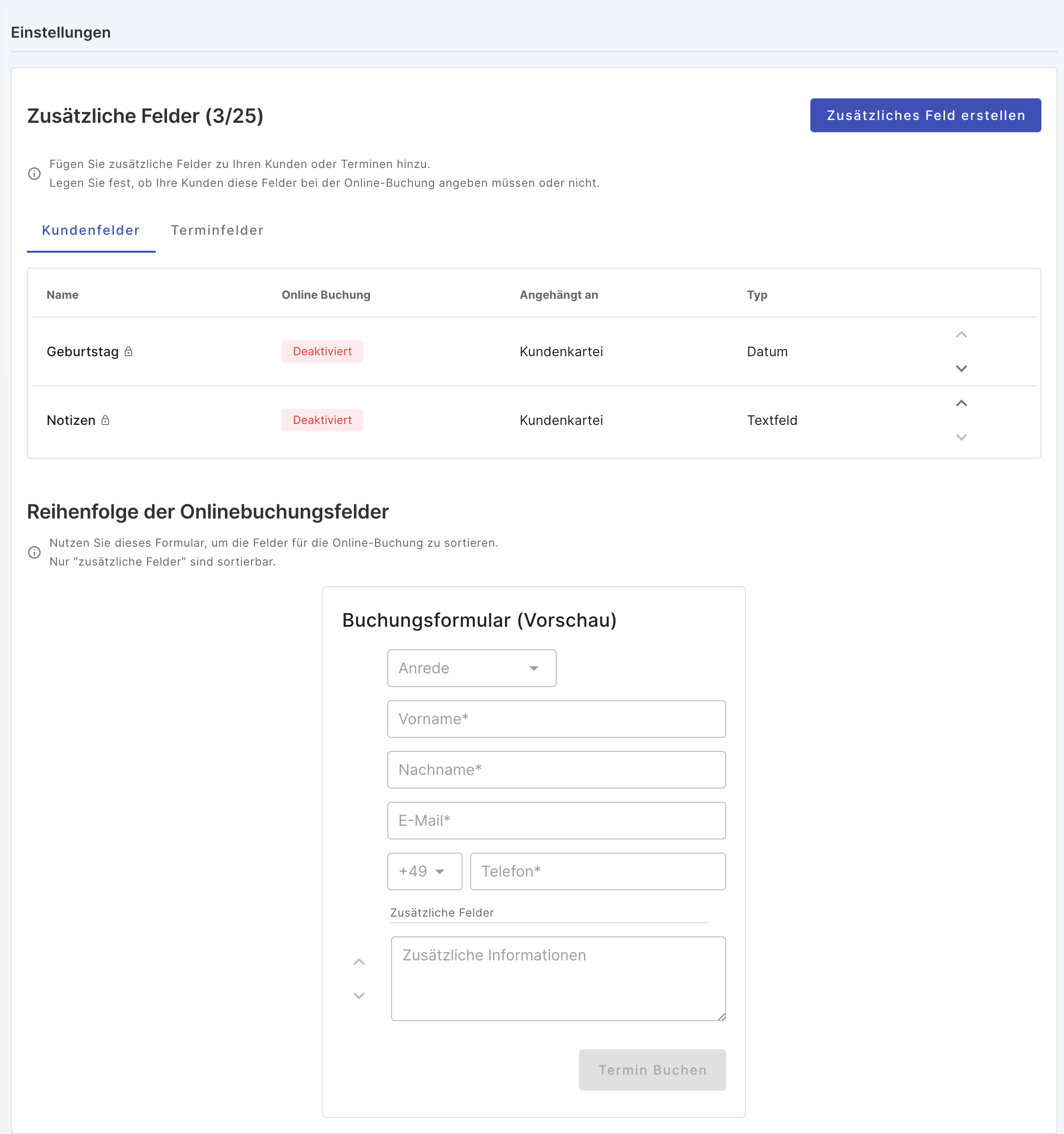Switch to the Terminfelder tab
Screen dimensions: 1064x1134
(x=217, y=231)
